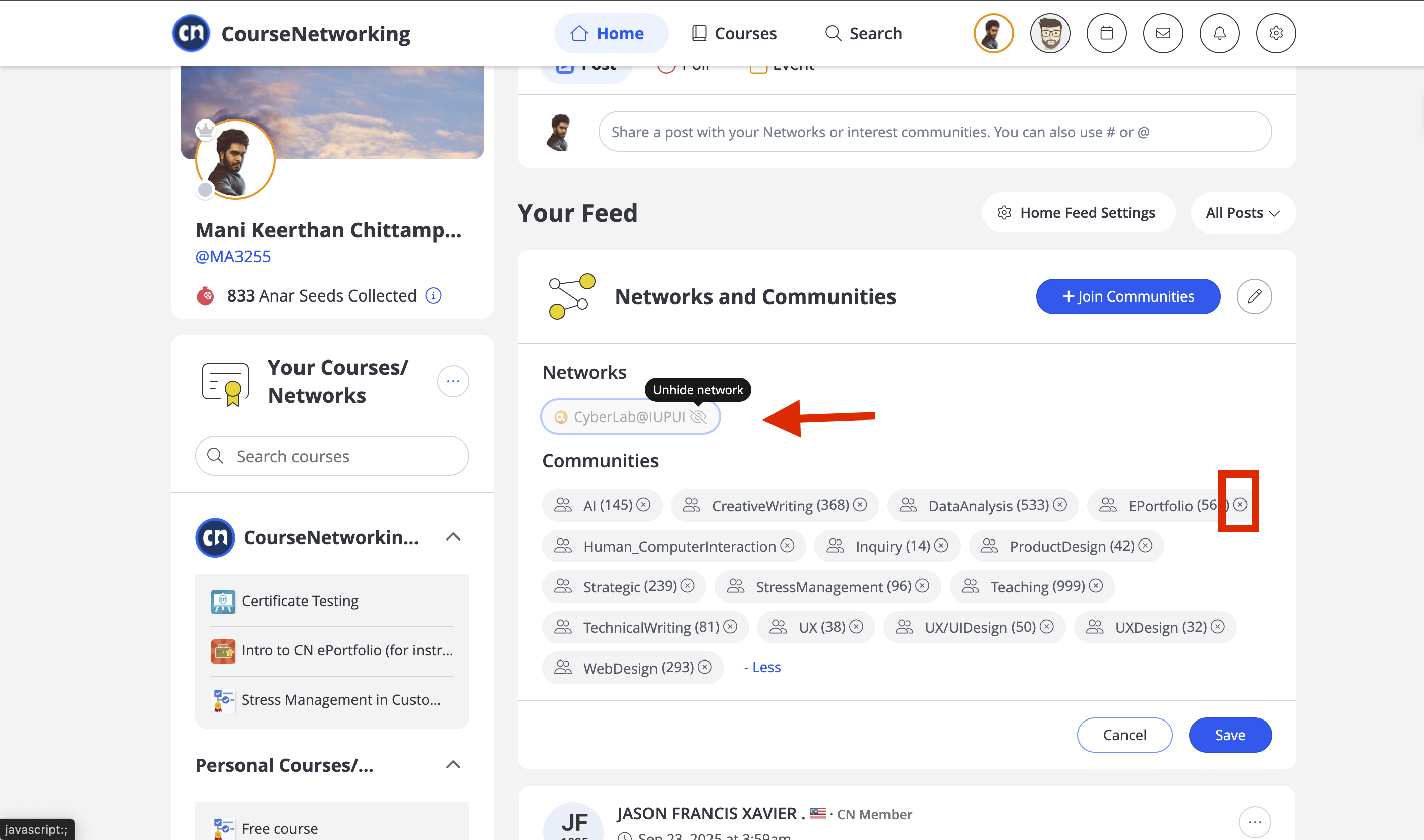Open the CourseNetworkin... group heading
The width and height of the screenshot is (1424, 840).
(x=331, y=537)
